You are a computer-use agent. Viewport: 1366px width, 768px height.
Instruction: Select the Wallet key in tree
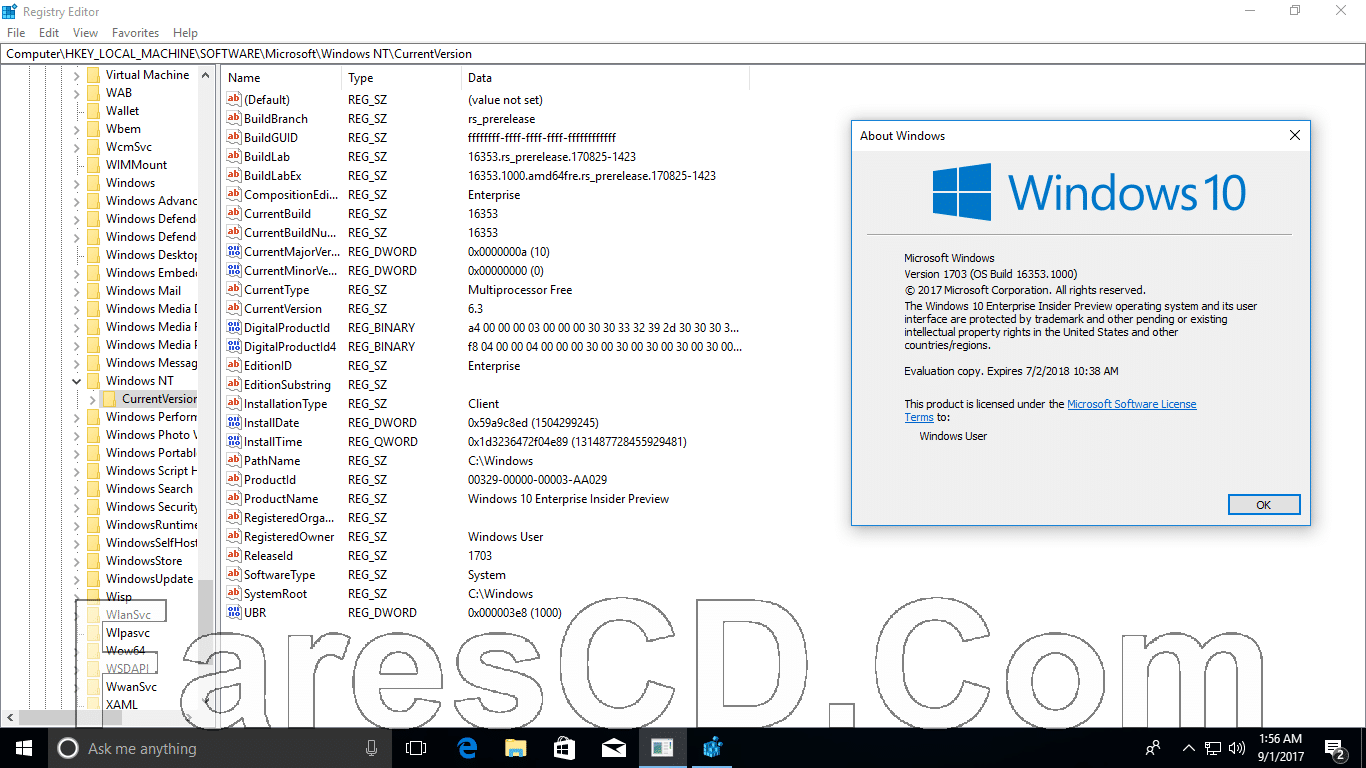(x=122, y=110)
